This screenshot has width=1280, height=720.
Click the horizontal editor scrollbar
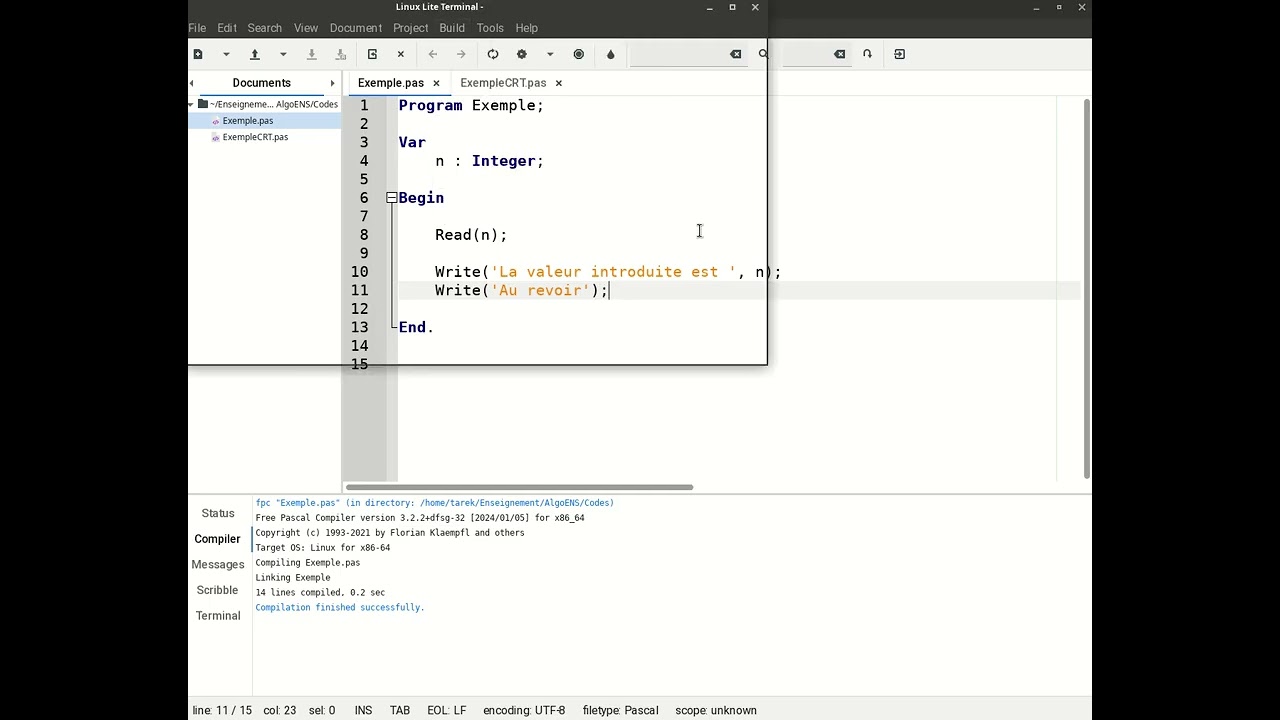pyautogui.click(x=519, y=488)
